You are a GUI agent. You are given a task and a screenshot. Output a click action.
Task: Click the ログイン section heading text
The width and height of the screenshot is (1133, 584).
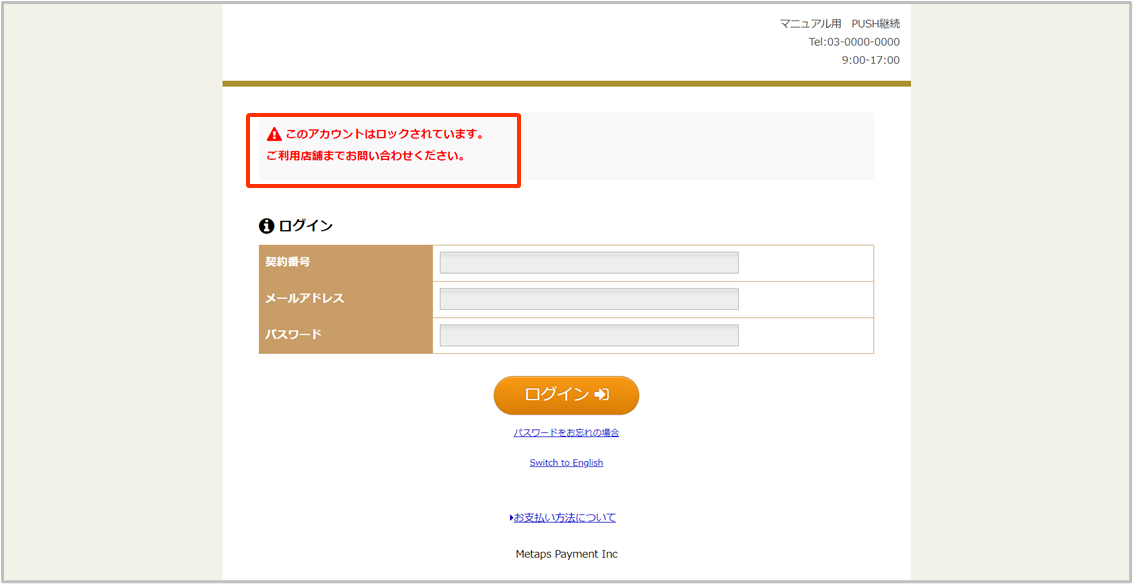coord(305,226)
